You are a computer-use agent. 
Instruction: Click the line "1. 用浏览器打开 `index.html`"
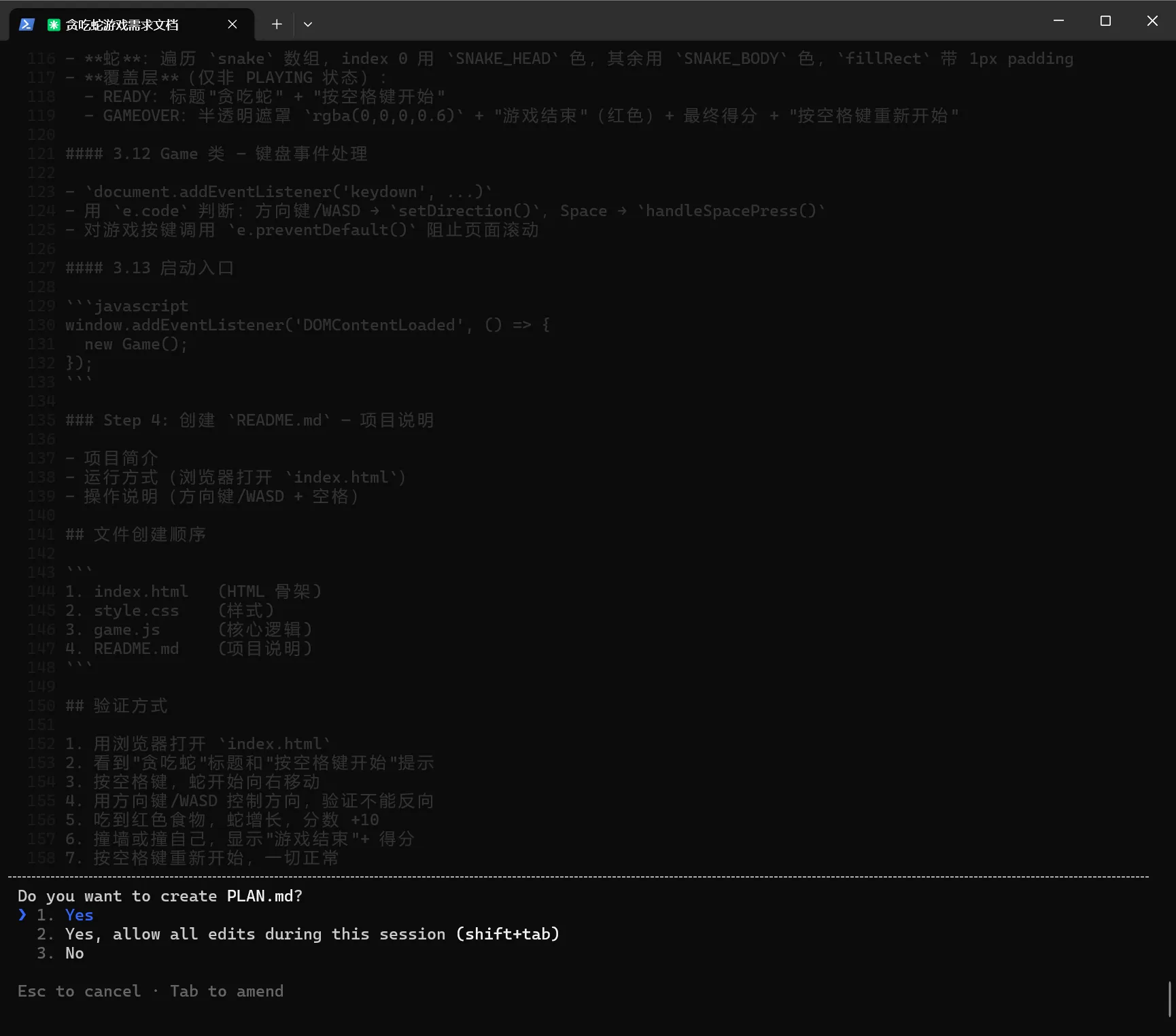(x=198, y=744)
